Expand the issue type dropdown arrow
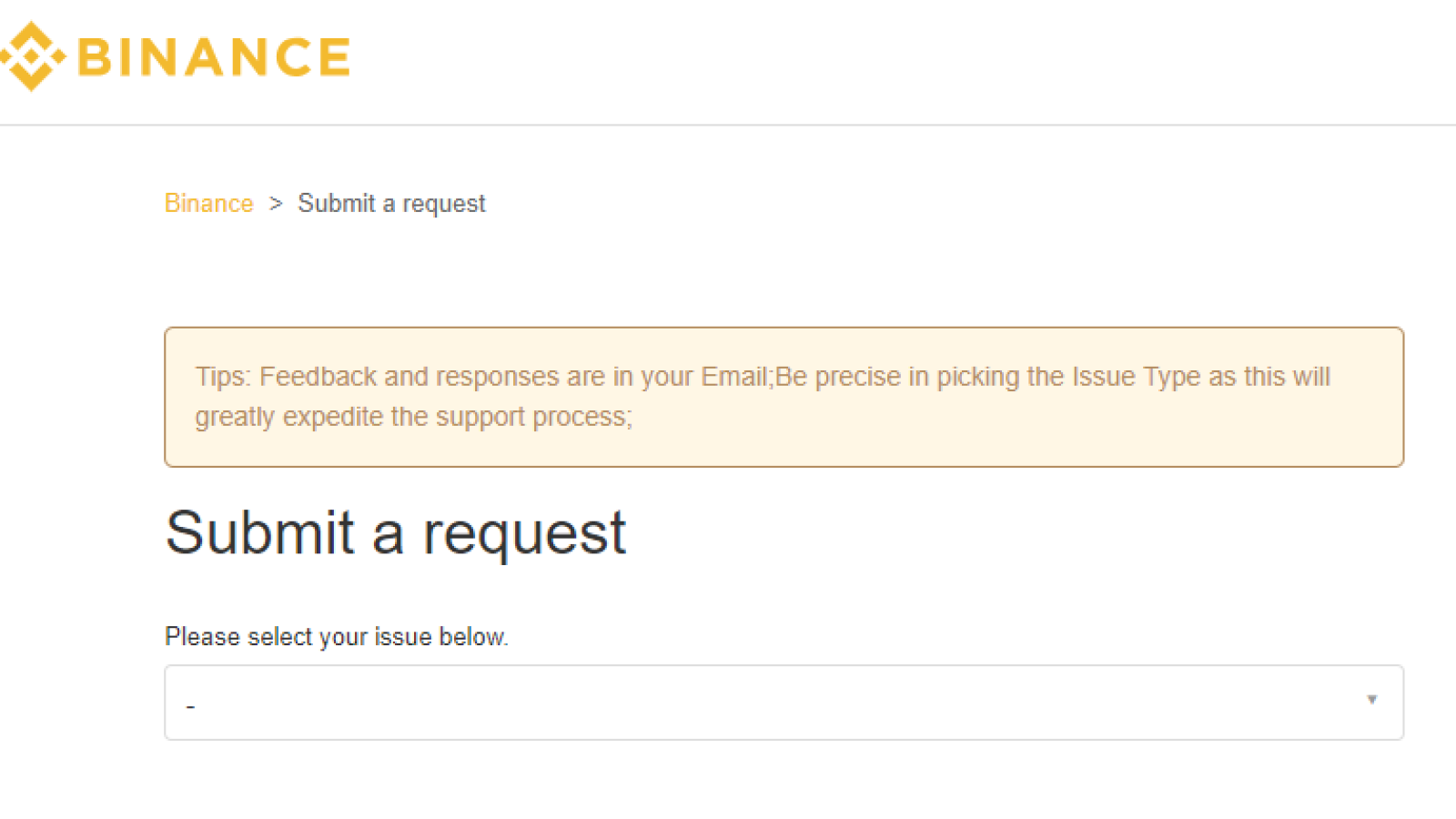The height and width of the screenshot is (819, 1456). pyautogui.click(x=1371, y=700)
